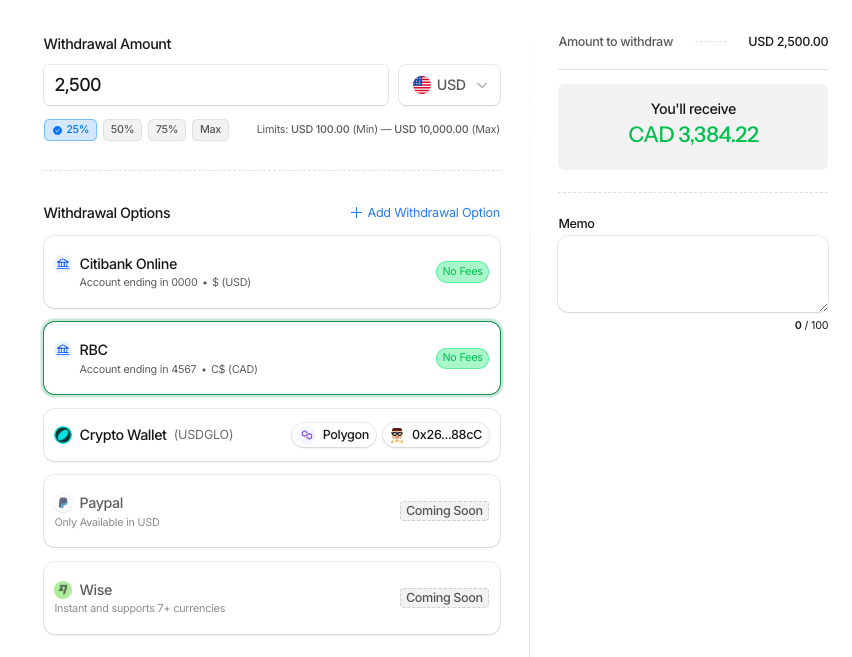Select the RBC withdrawal option
Viewport: 852px width, 657px height.
click(x=250, y=358)
